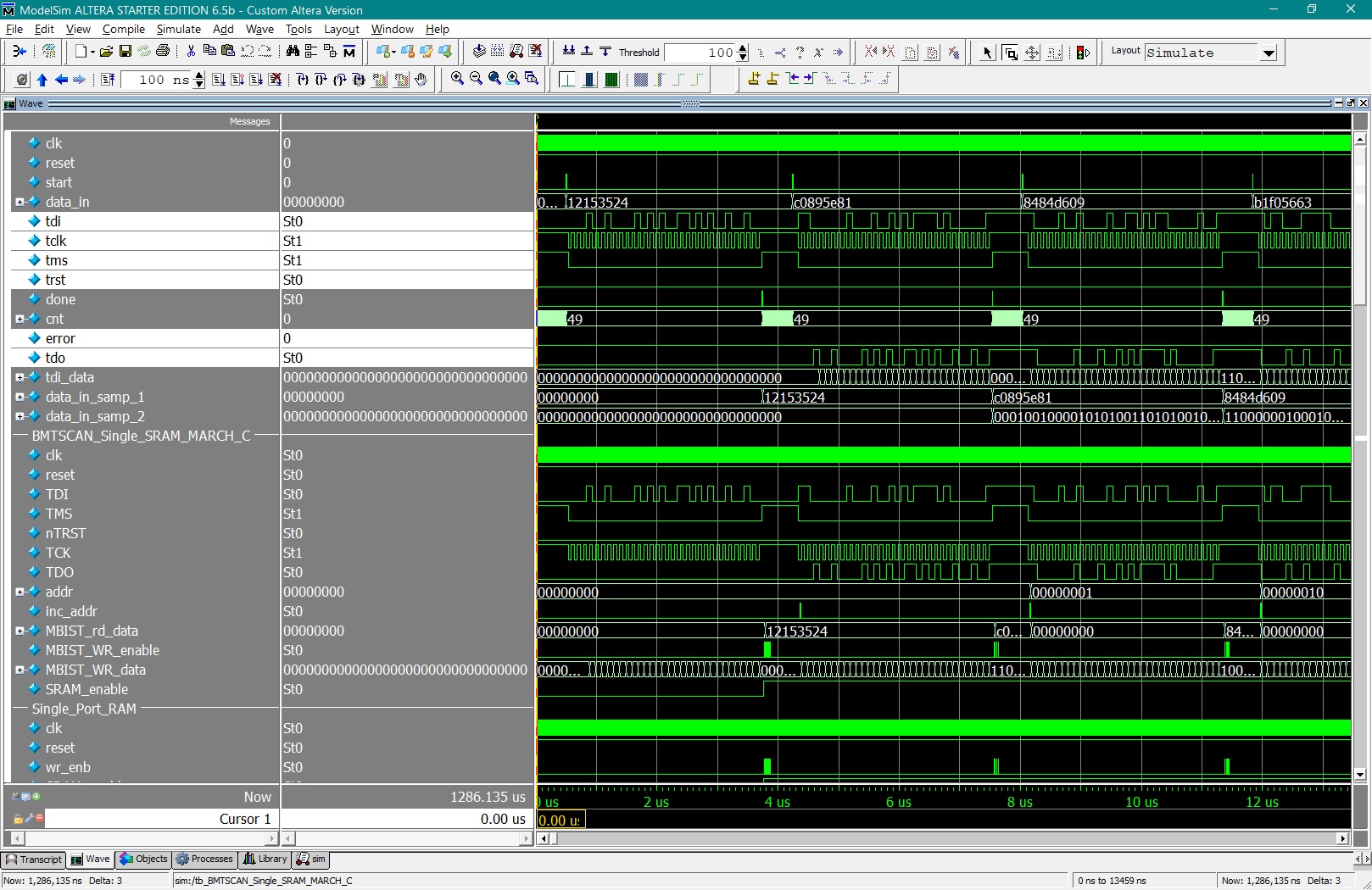The height and width of the screenshot is (890, 1372).
Task: Click the Find Previous Transition edge icon
Action: (792, 79)
